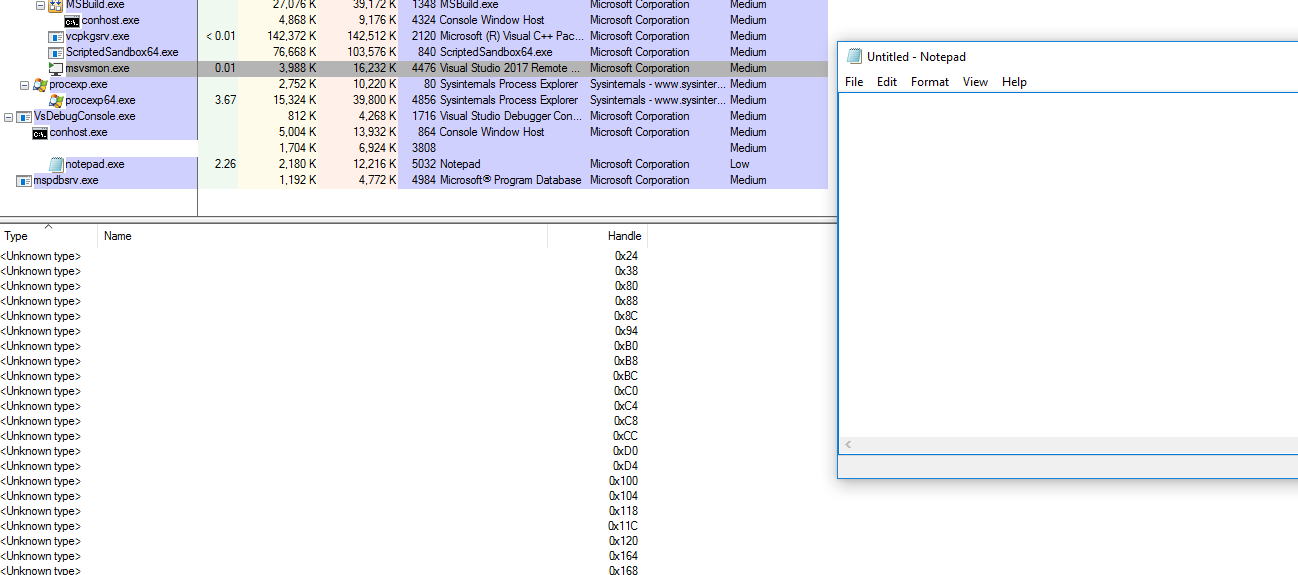Screen dimensions: 1298x575
Task: Click the procexp64.exe Sysinternals icon
Action: pos(56,100)
